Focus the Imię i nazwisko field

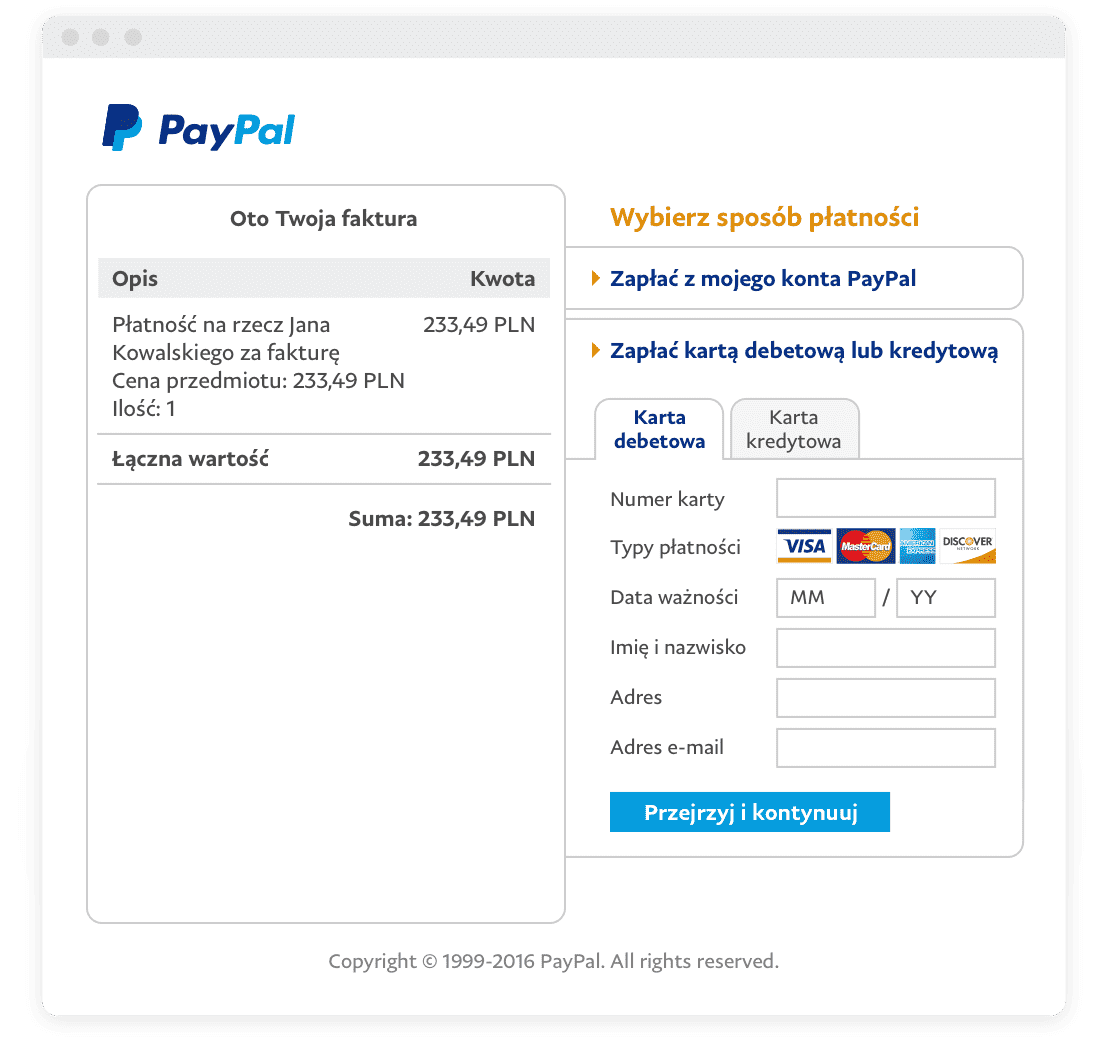coord(886,648)
